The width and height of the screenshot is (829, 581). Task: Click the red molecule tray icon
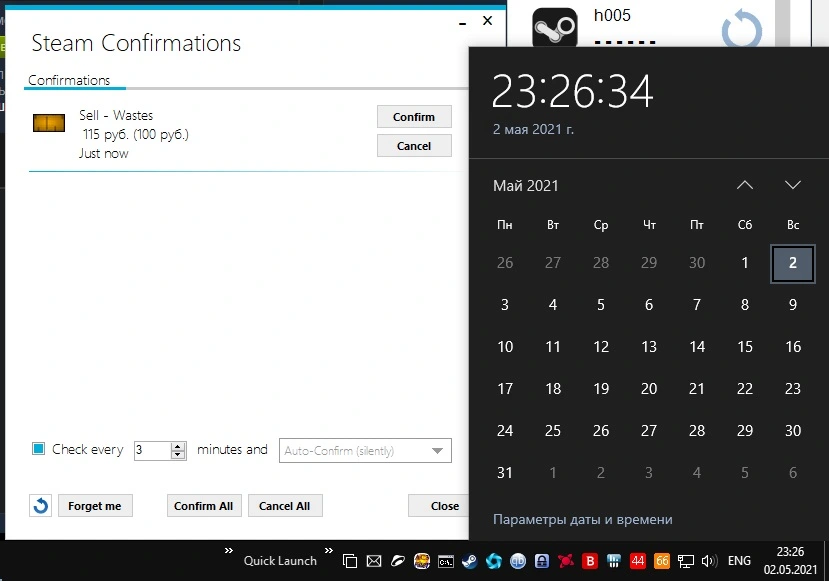566,560
